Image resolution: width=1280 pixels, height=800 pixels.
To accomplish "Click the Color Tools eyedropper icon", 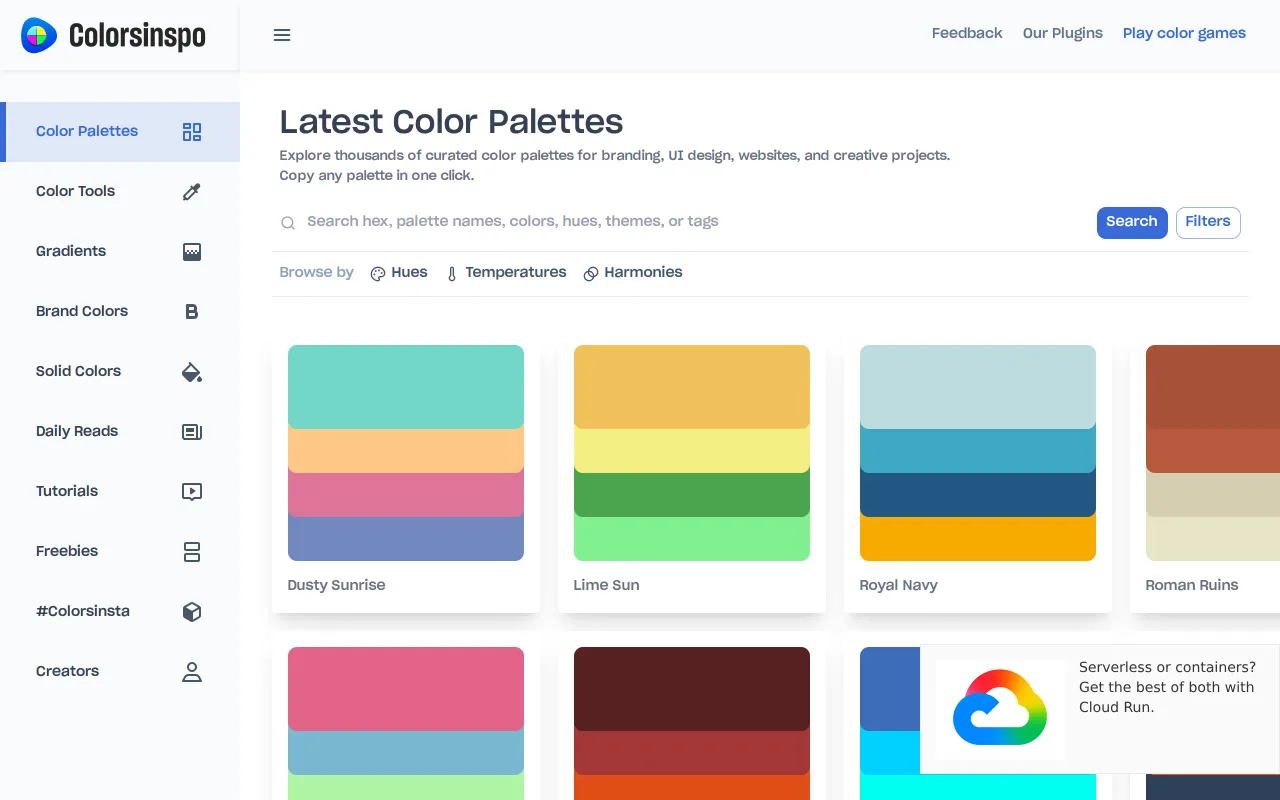I will click(x=192, y=192).
